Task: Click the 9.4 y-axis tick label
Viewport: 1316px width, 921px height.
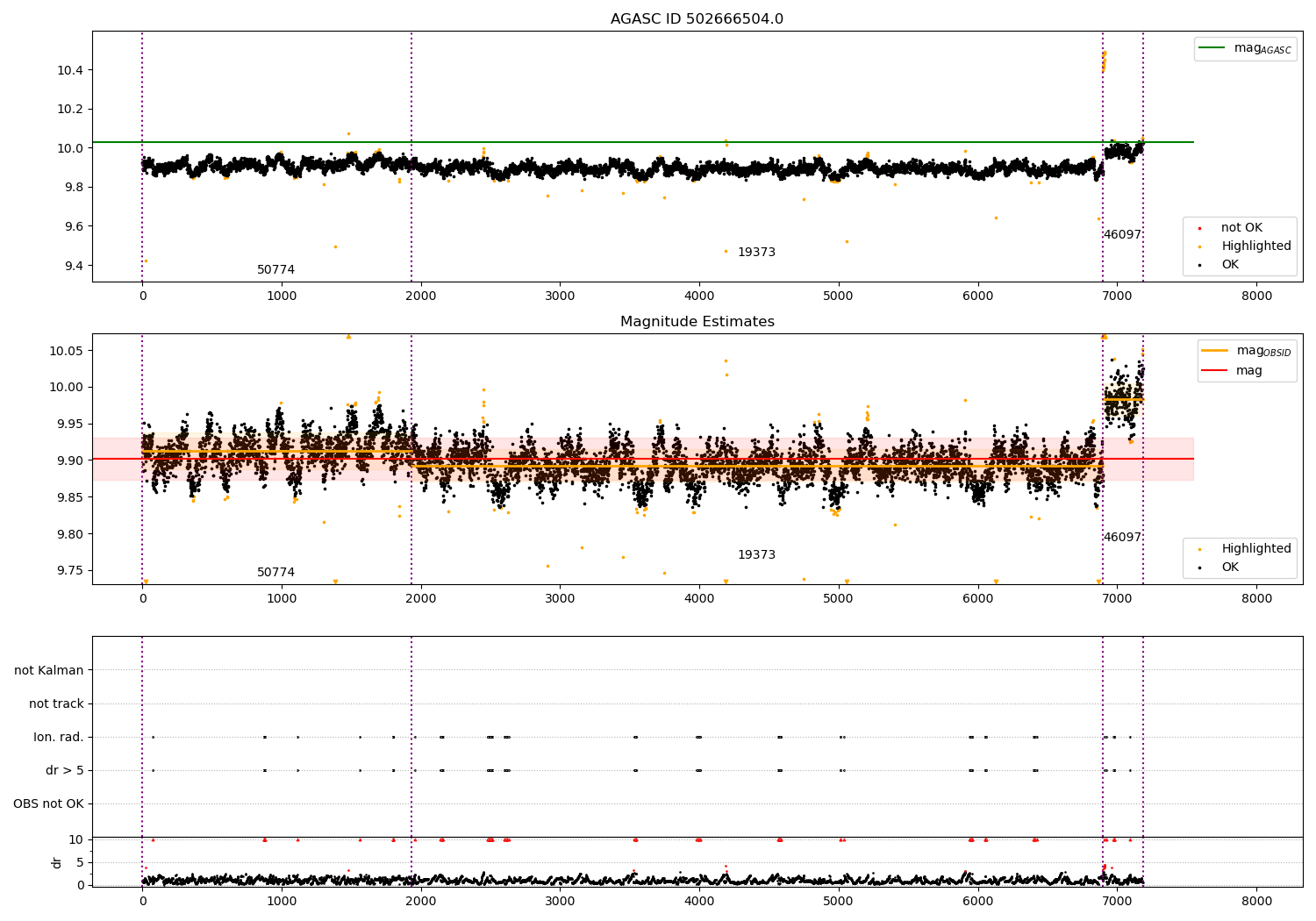Action: click(x=73, y=267)
